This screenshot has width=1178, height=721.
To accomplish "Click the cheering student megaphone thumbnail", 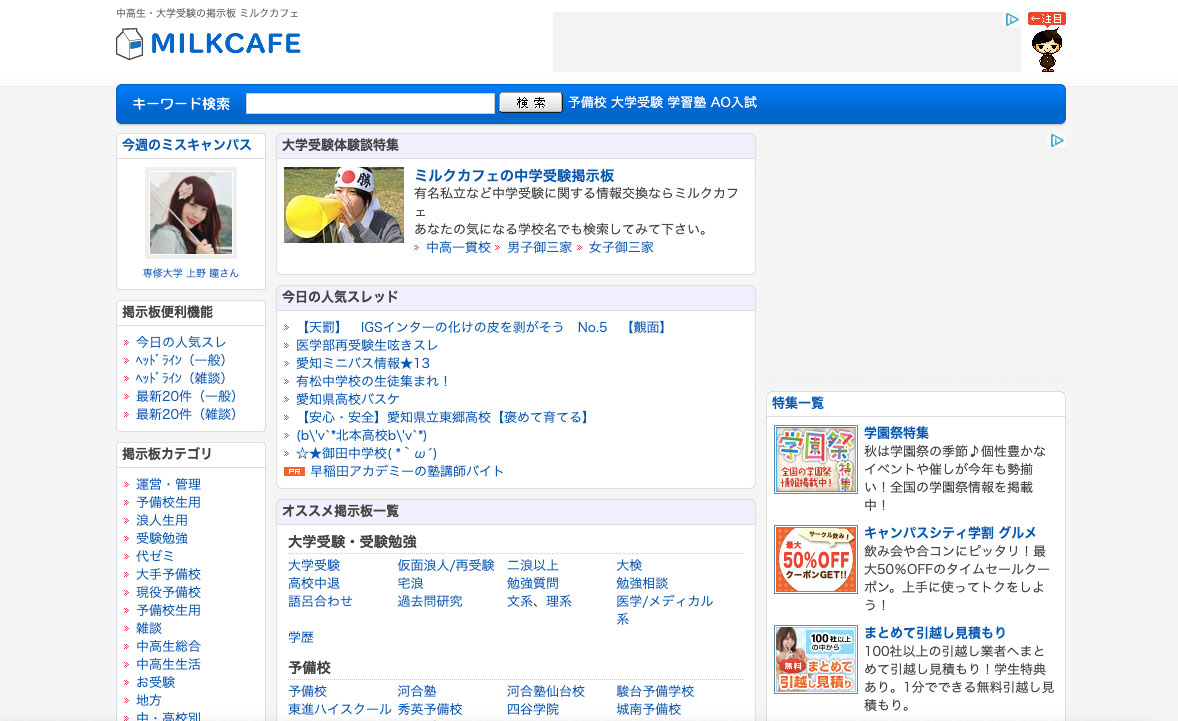I will 343,205.
